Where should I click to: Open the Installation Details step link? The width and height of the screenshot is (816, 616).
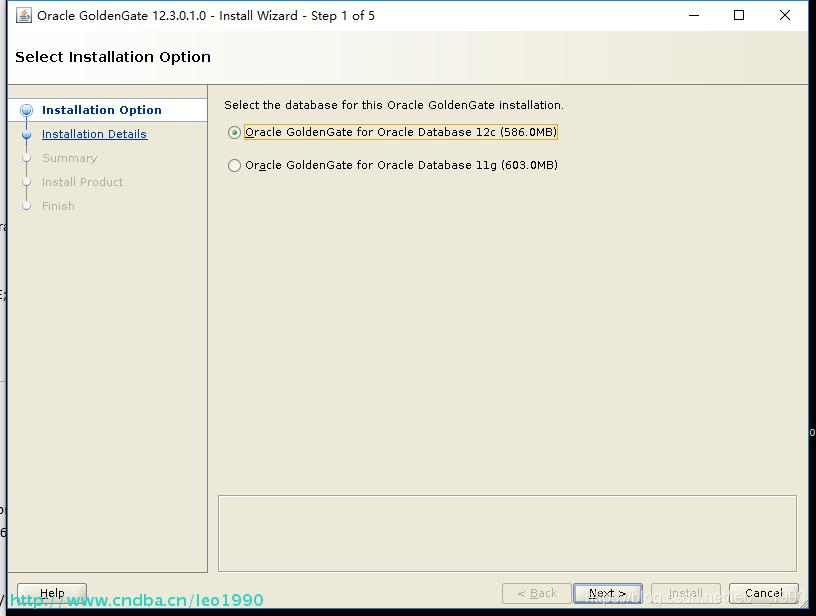click(94, 134)
